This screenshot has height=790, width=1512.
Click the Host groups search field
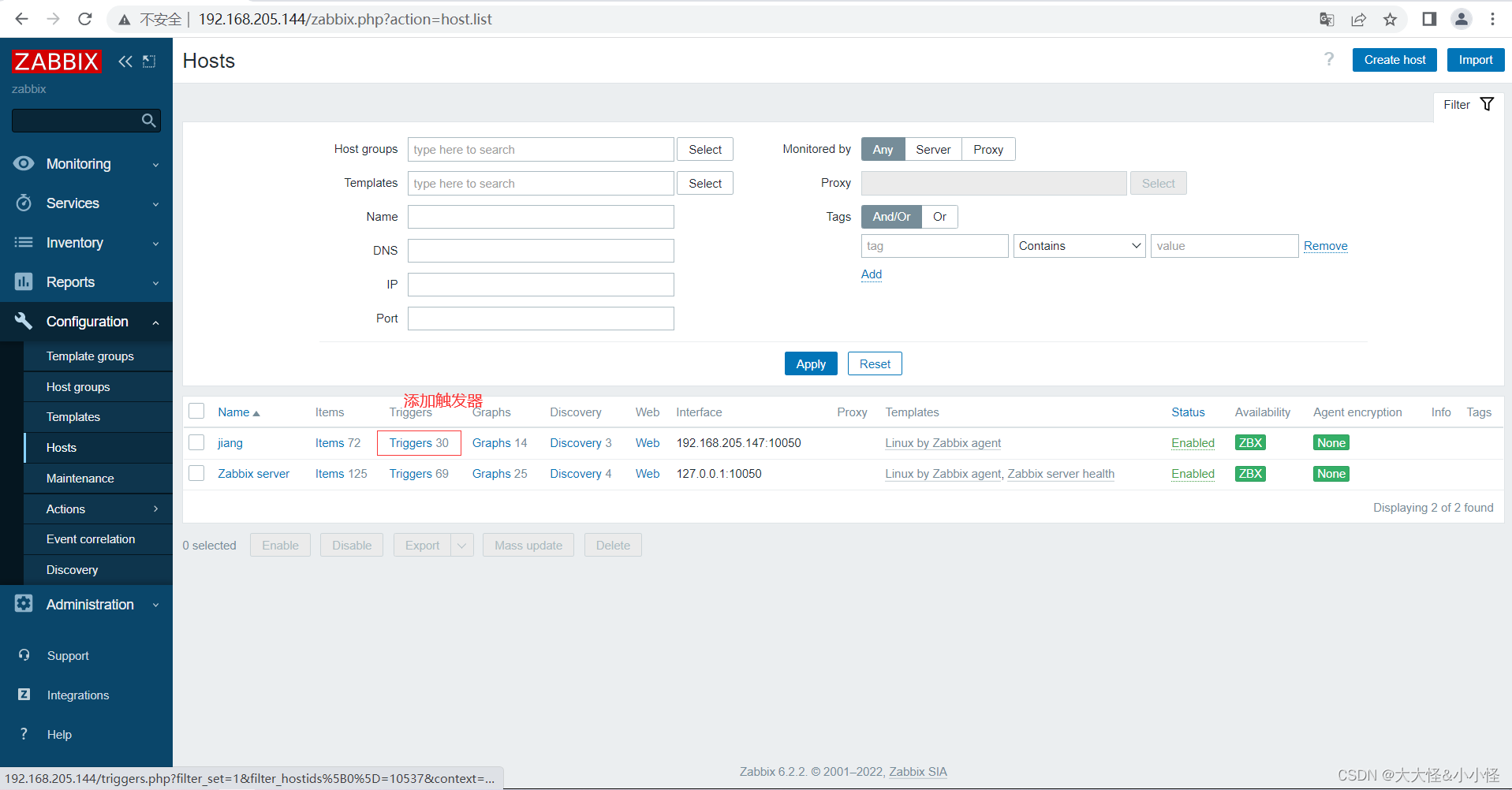[540, 149]
